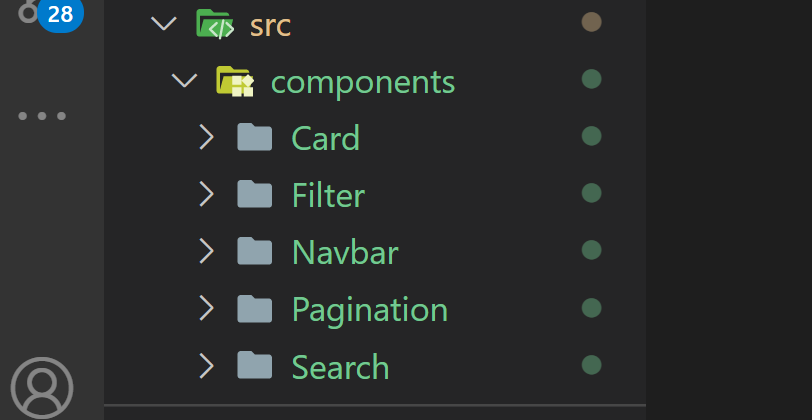
Task: Click the Search folder icon
Action: pyautogui.click(x=254, y=365)
